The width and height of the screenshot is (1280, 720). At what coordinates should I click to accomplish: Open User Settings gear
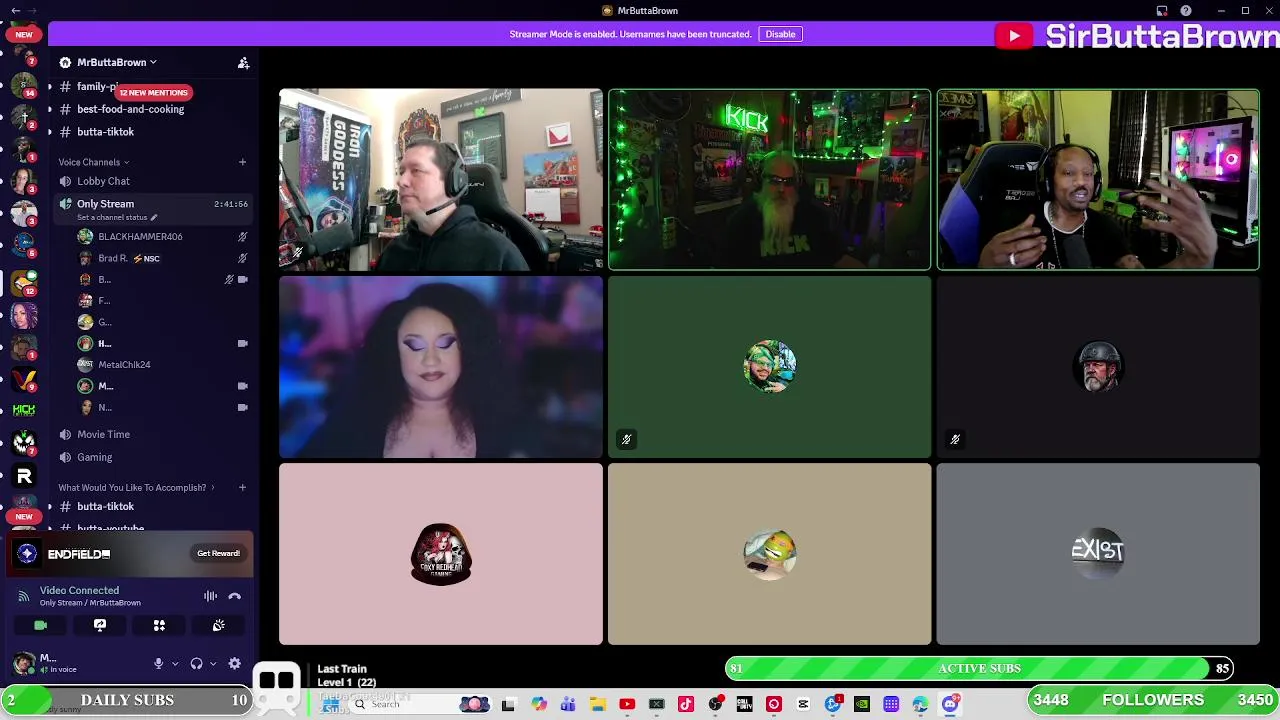[x=235, y=663]
